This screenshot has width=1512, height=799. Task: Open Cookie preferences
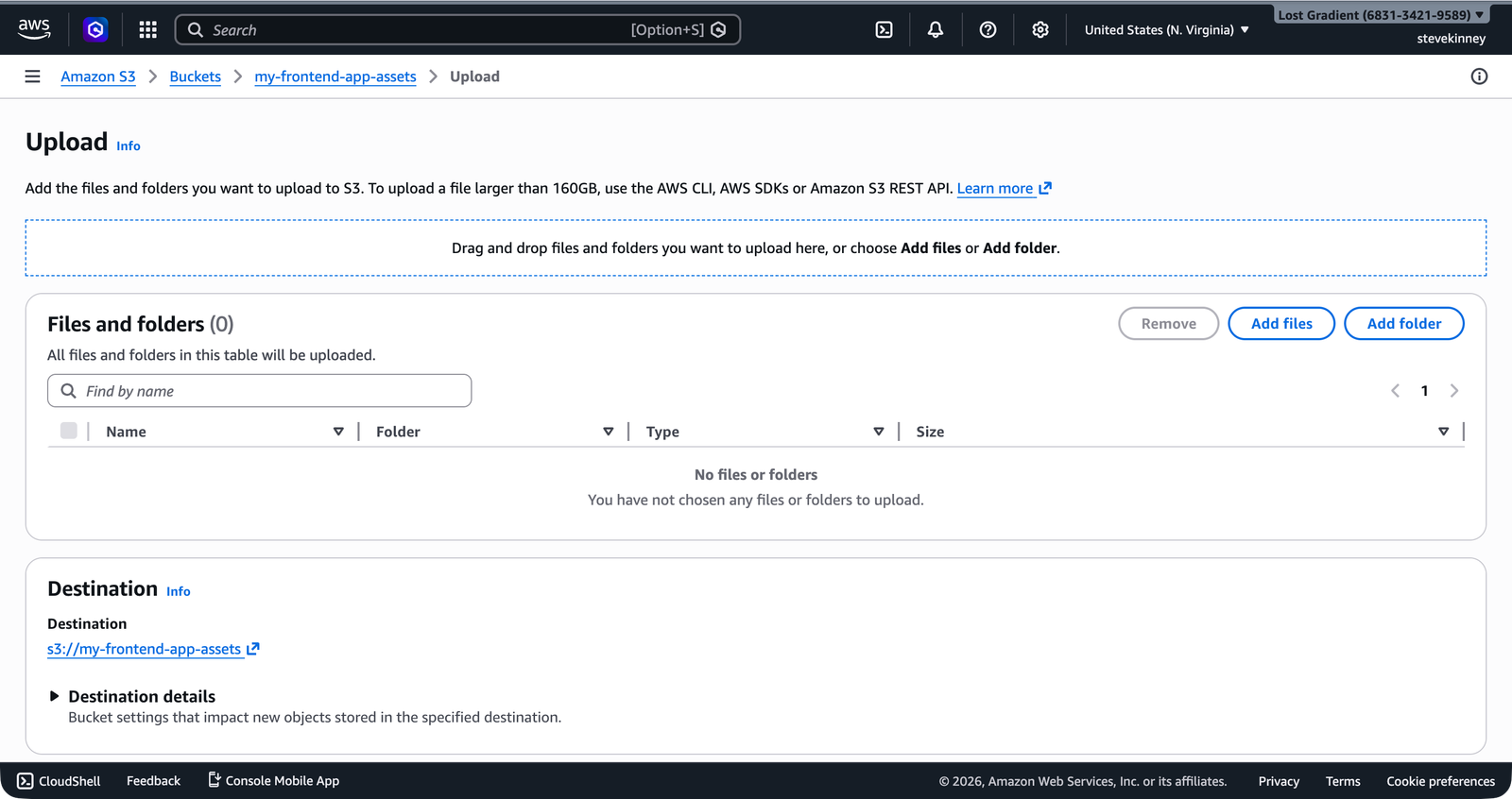(1440, 781)
